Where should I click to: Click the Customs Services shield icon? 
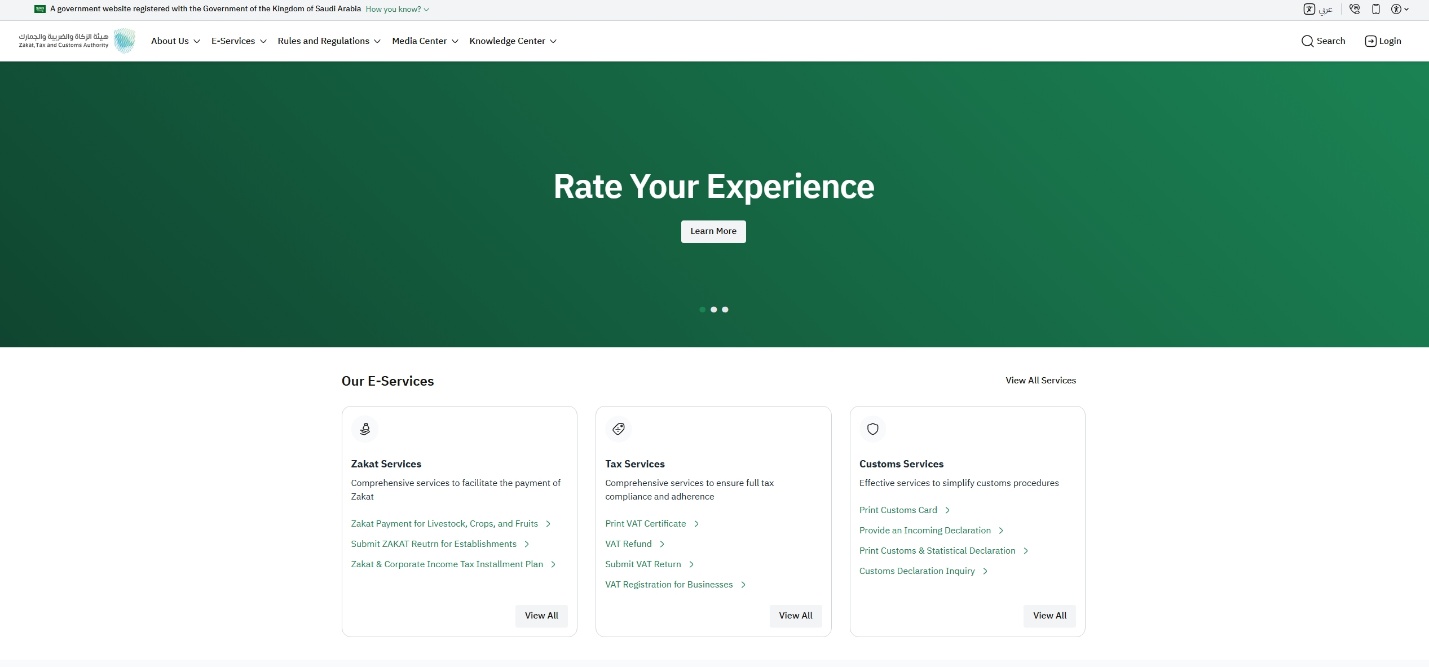872,429
